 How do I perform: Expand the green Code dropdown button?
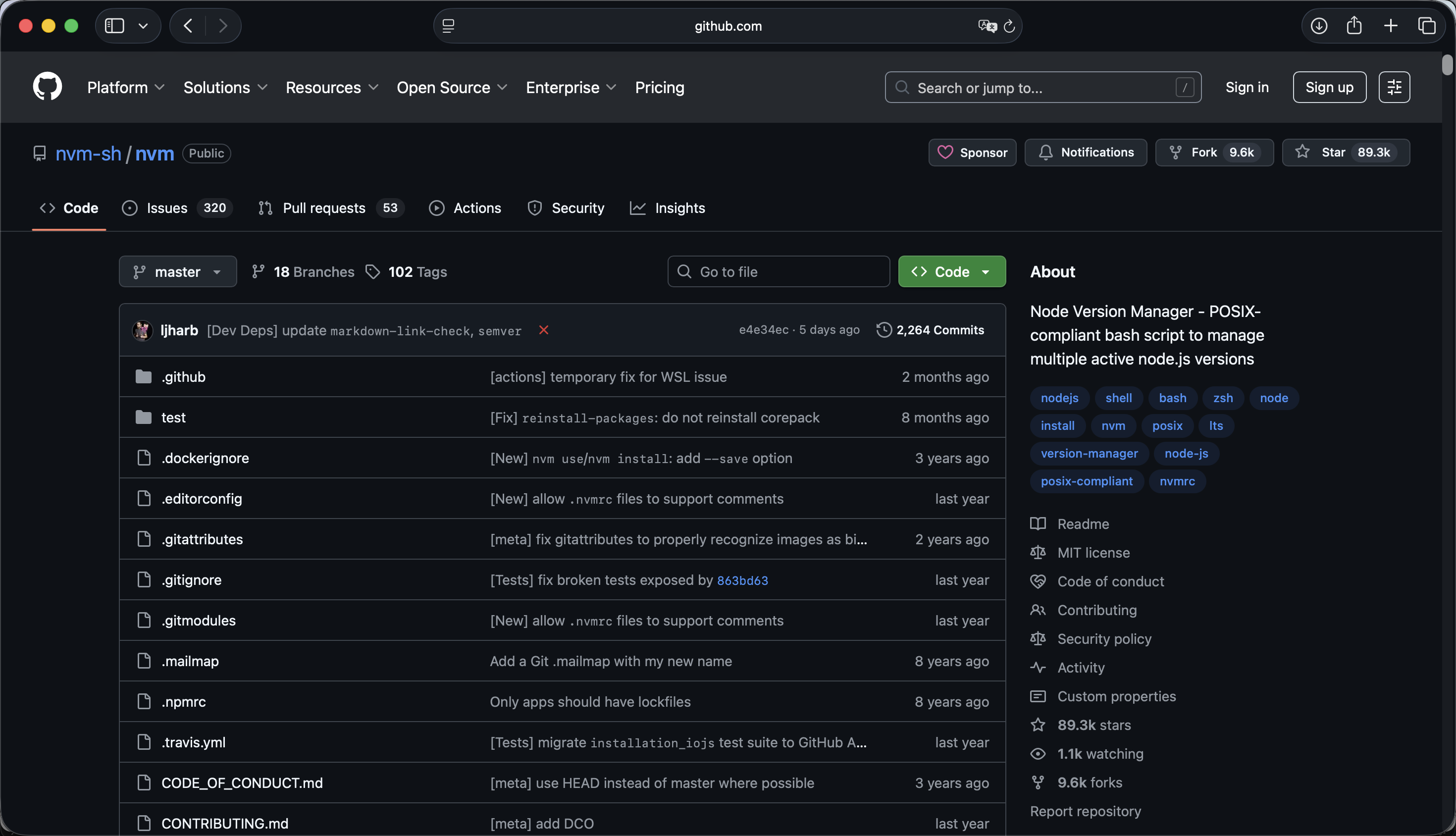point(951,271)
